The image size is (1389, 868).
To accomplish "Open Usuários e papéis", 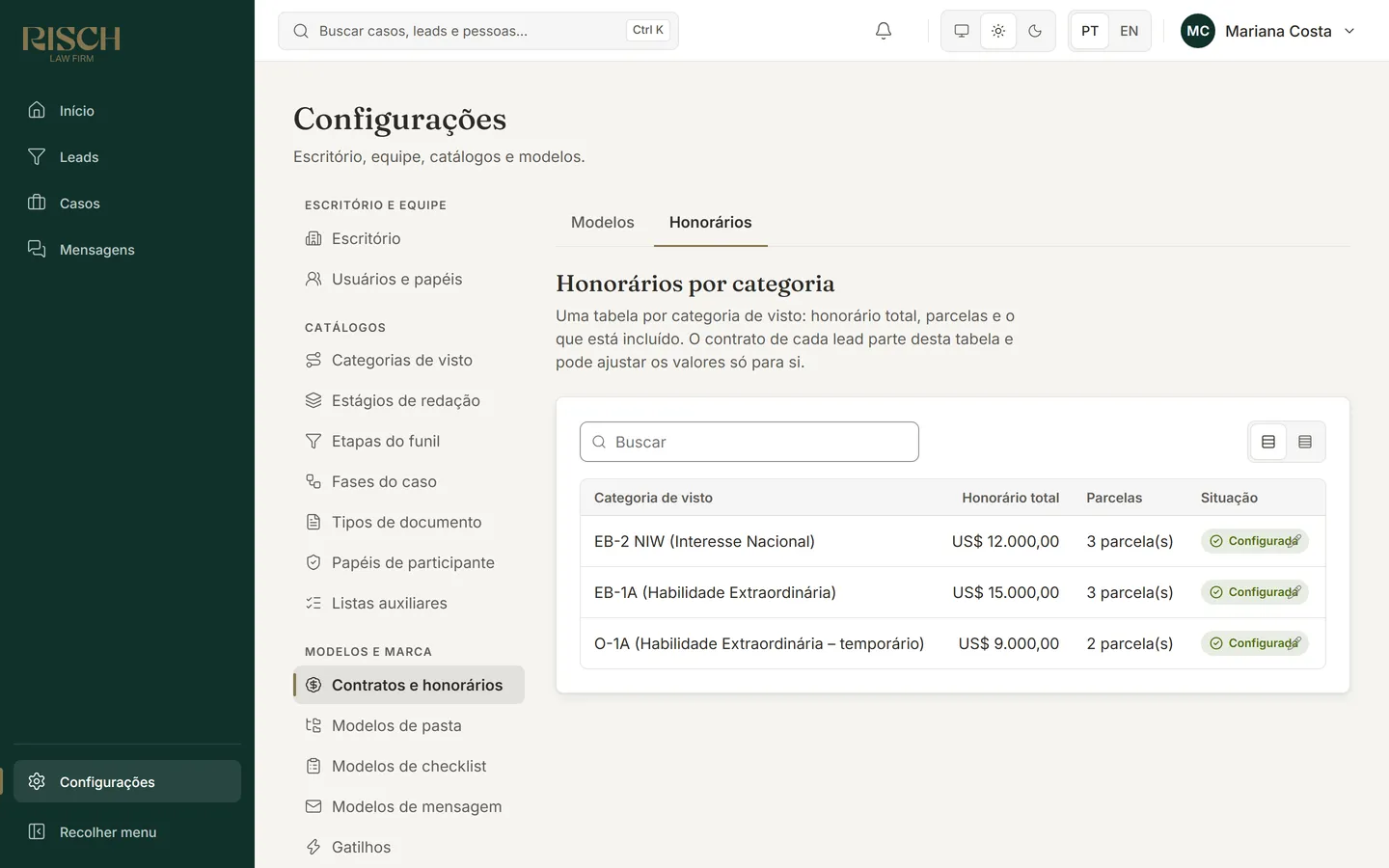I will click(409, 279).
